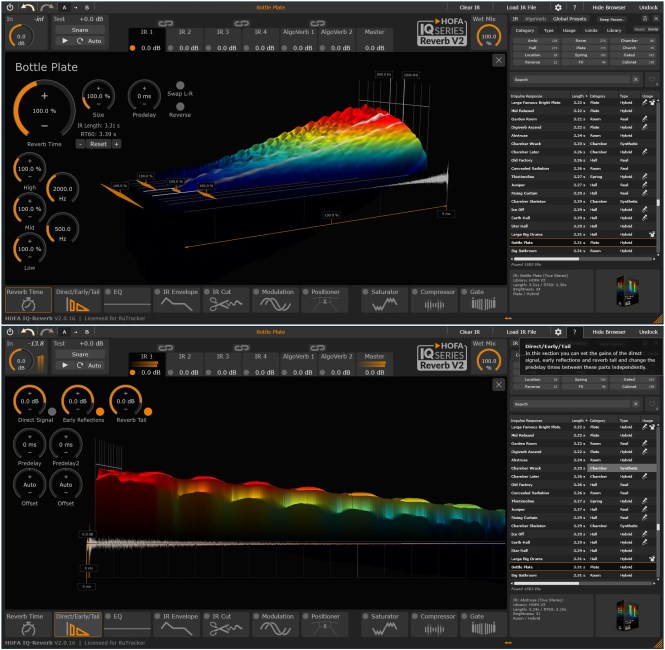Image resolution: width=665 pixels, height=650 pixels.
Task: Open Modulation sine wave module in top window
Action: (275, 300)
